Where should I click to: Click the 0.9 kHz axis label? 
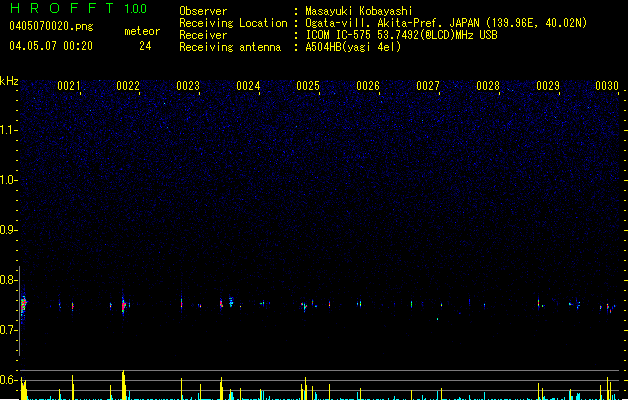tap(8, 230)
